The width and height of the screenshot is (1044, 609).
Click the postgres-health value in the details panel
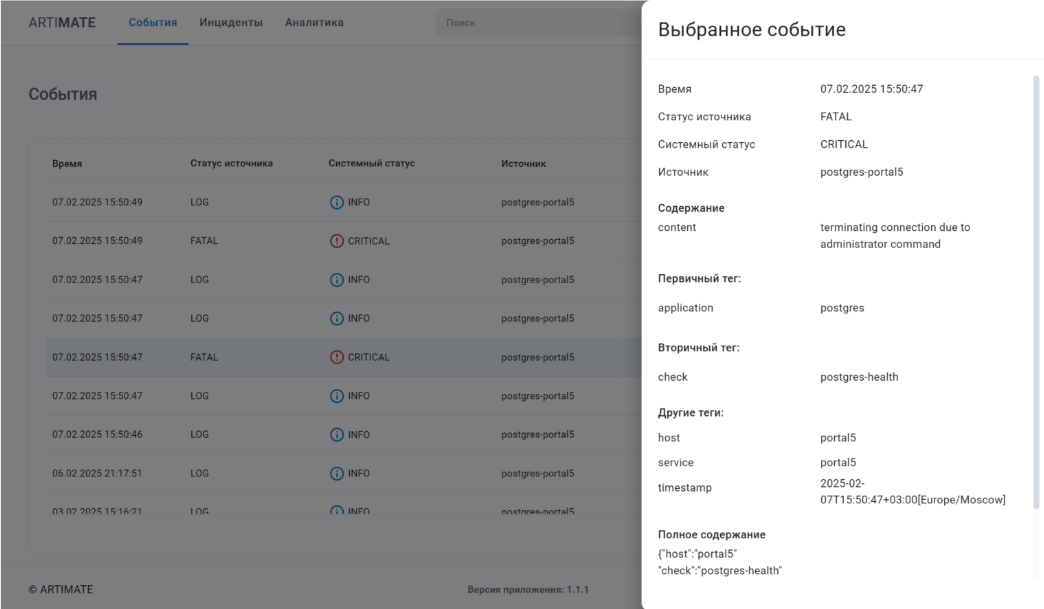[859, 377]
